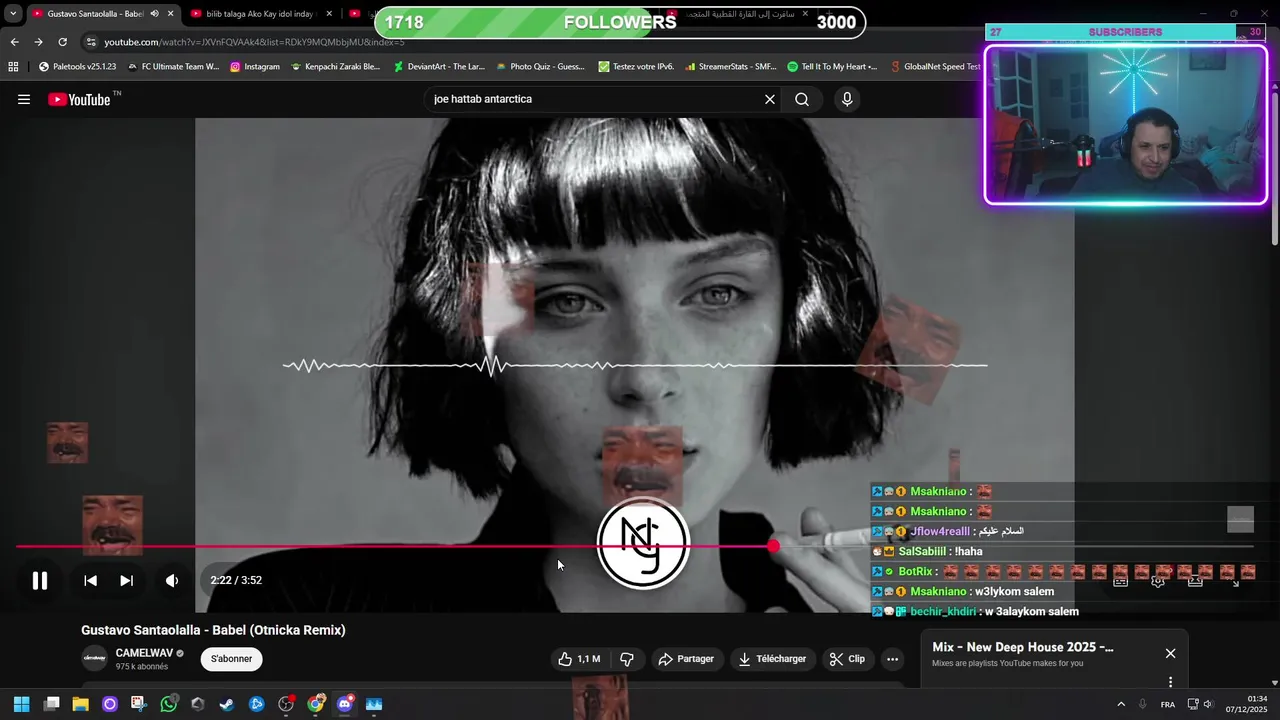Open the Paletools v25.1.23 bookmark

[77, 67]
